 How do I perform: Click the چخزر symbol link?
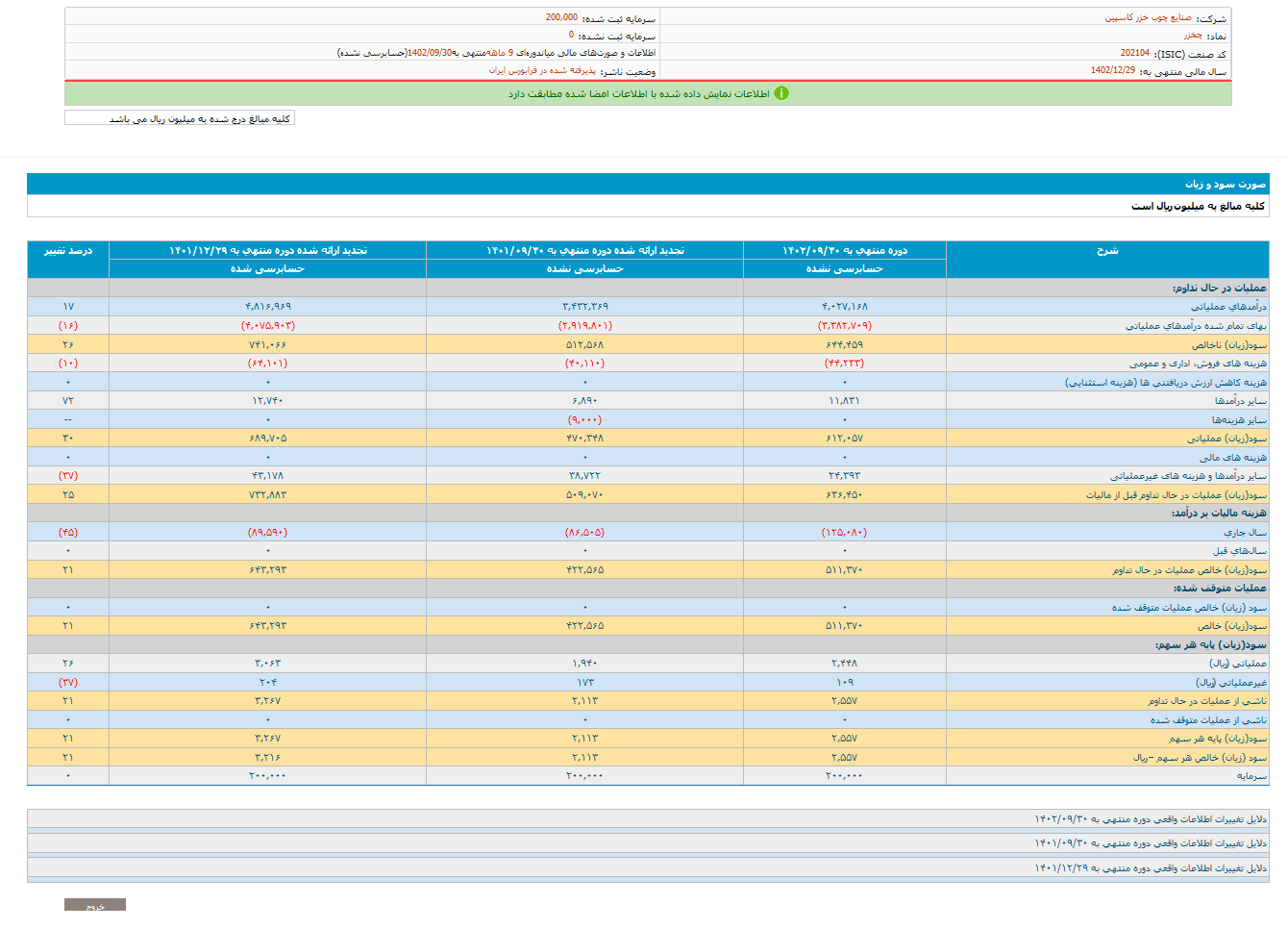click(1193, 36)
